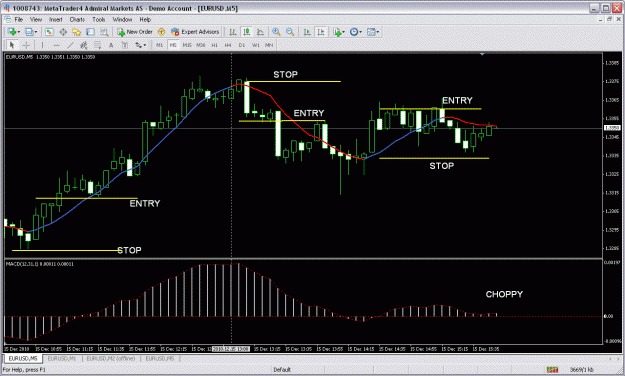
Task: Open the Periods clock icon
Action: coord(354,32)
